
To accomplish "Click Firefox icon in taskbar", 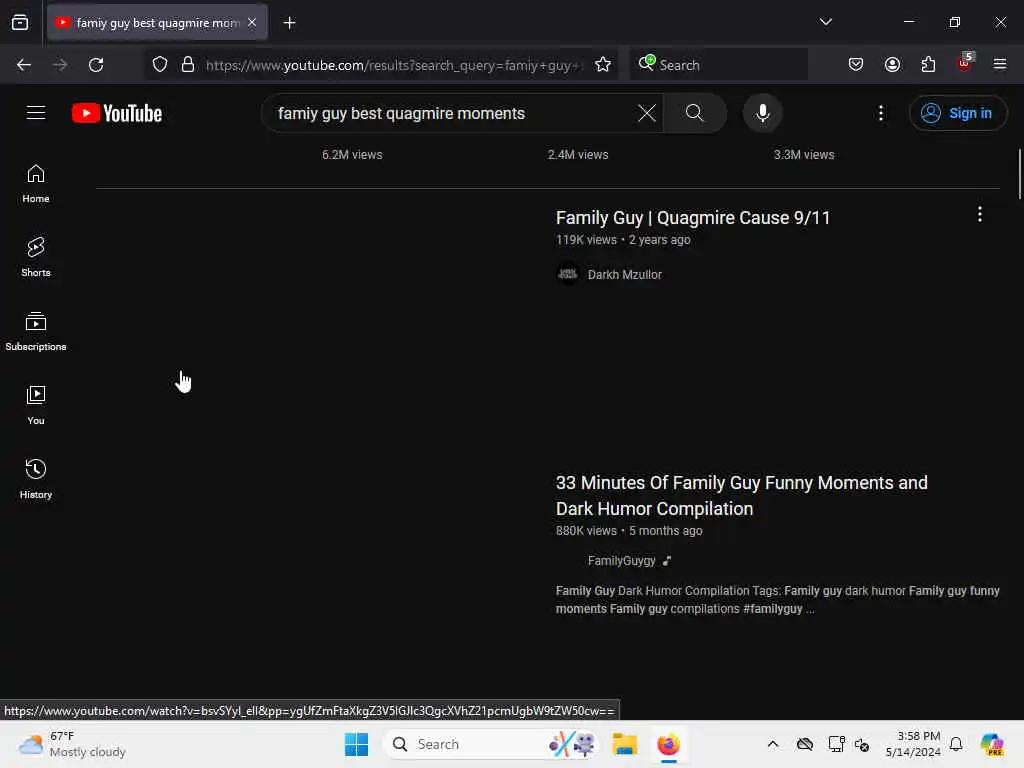I will coord(668,744).
